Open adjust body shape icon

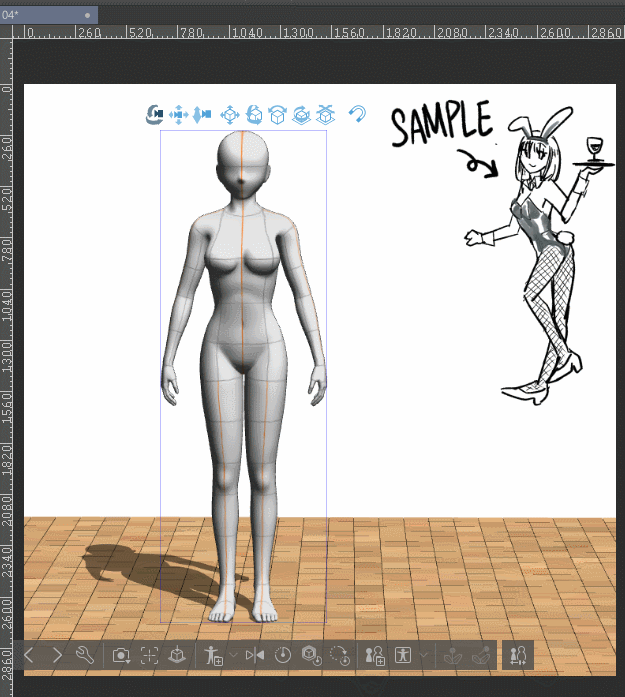click(x=403, y=655)
